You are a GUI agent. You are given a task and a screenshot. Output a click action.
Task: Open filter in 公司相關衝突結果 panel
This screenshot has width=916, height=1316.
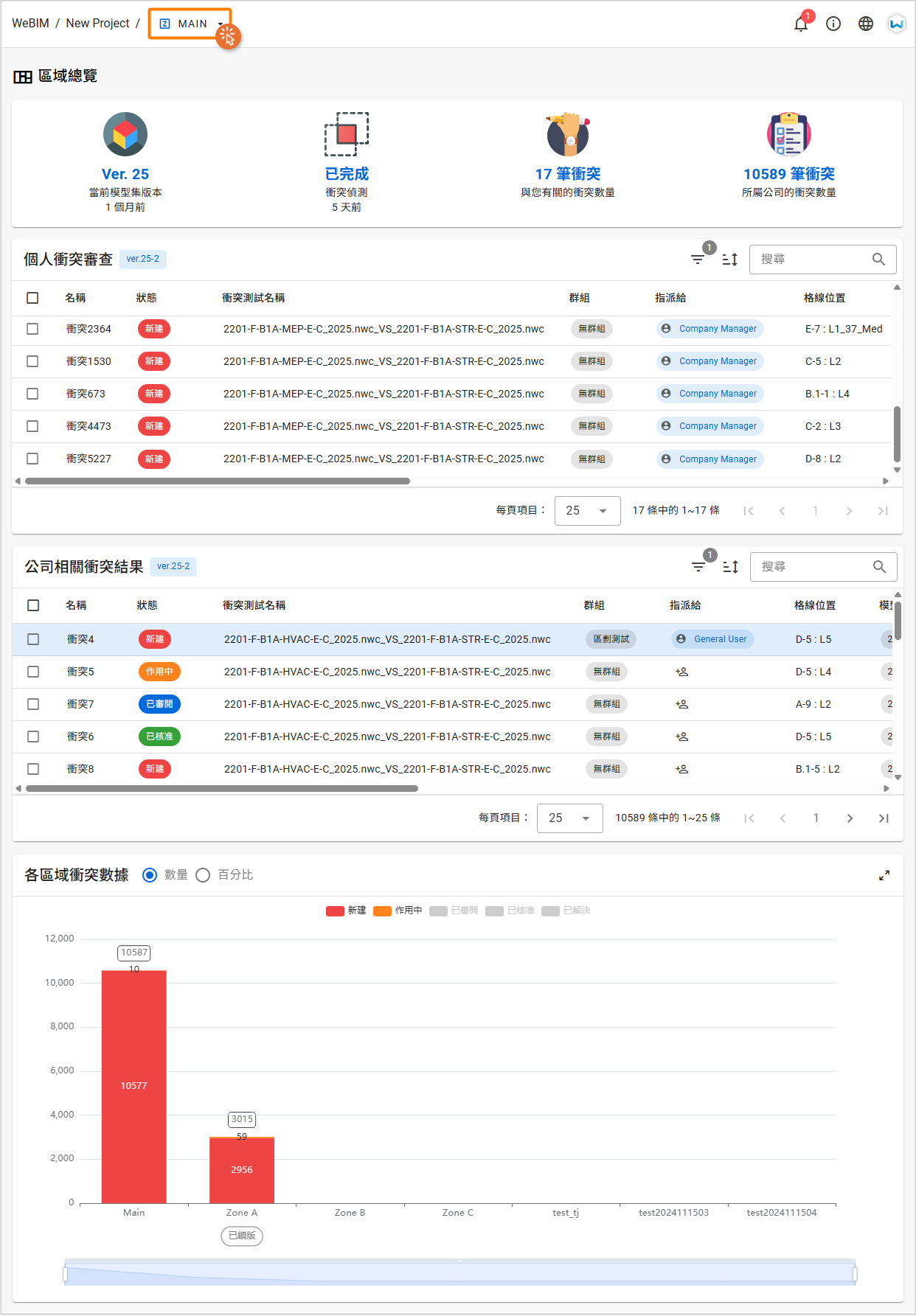698,567
